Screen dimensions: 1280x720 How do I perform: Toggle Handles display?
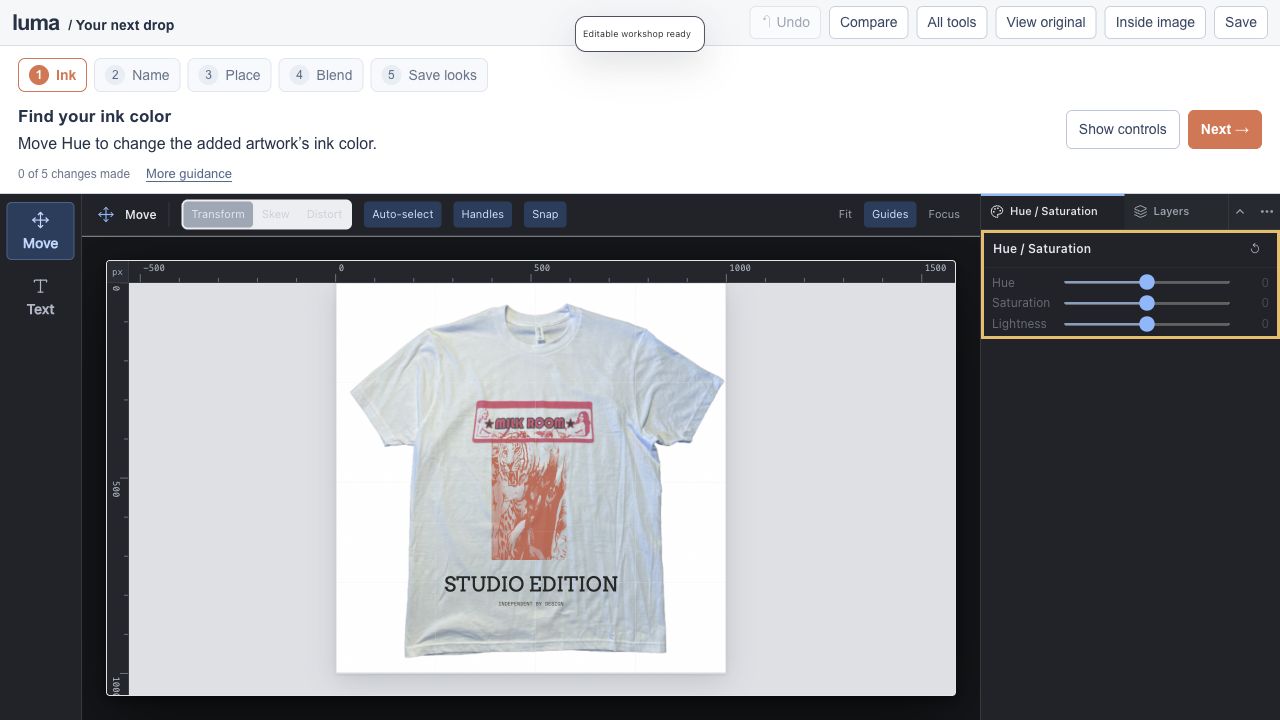[x=482, y=214]
